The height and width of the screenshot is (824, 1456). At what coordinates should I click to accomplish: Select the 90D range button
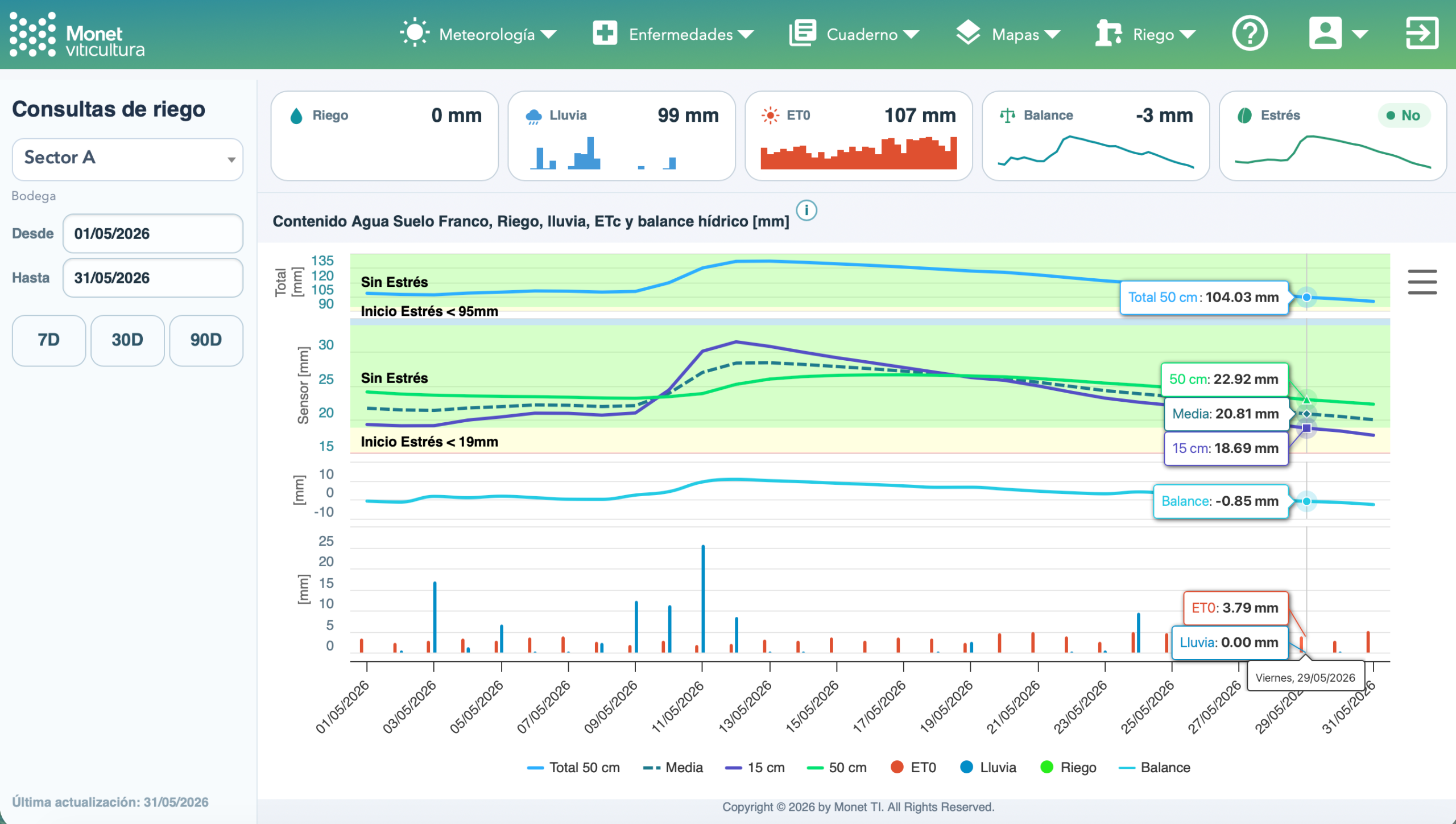[x=206, y=340]
